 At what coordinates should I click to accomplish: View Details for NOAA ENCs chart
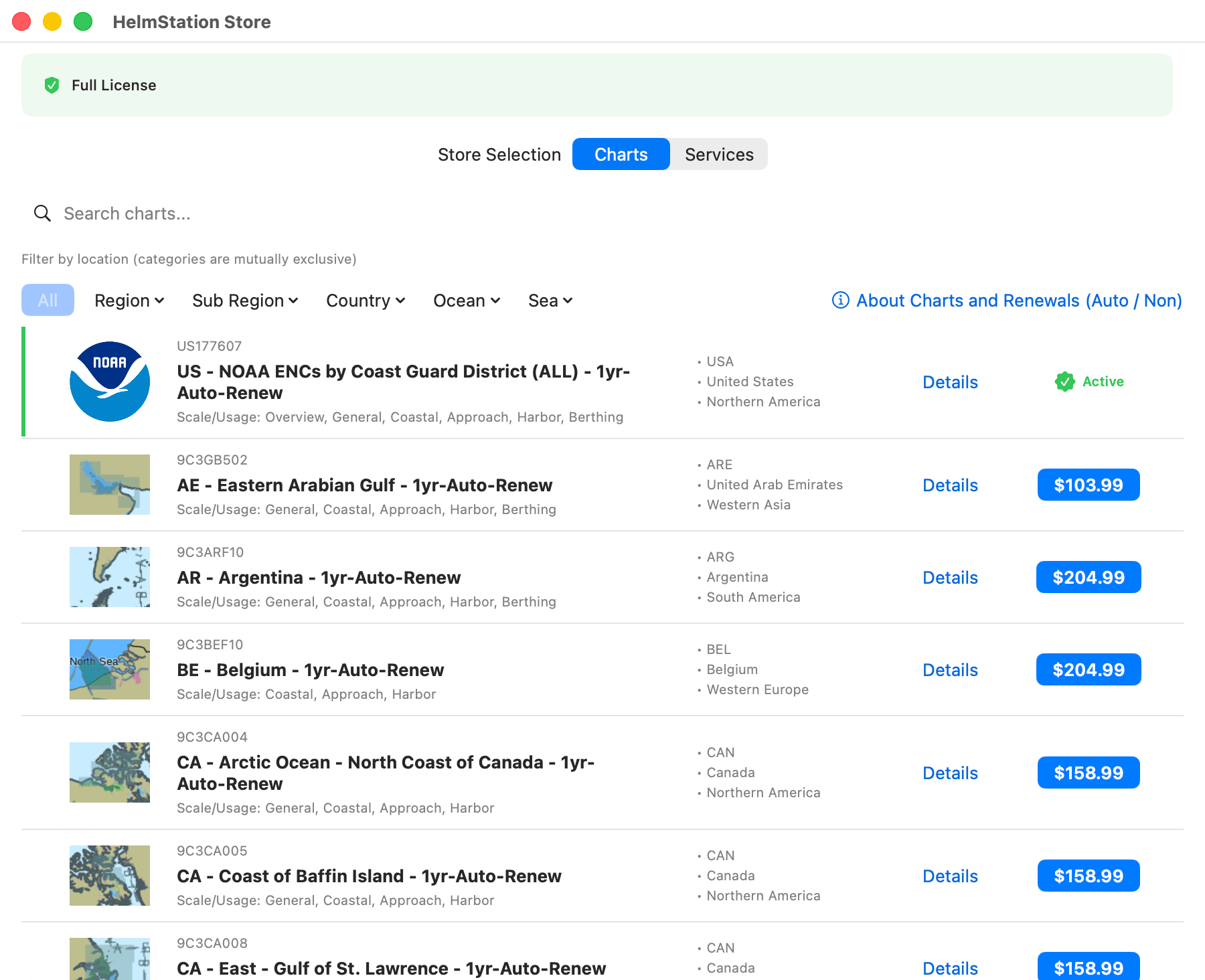[x=950, y=382]
